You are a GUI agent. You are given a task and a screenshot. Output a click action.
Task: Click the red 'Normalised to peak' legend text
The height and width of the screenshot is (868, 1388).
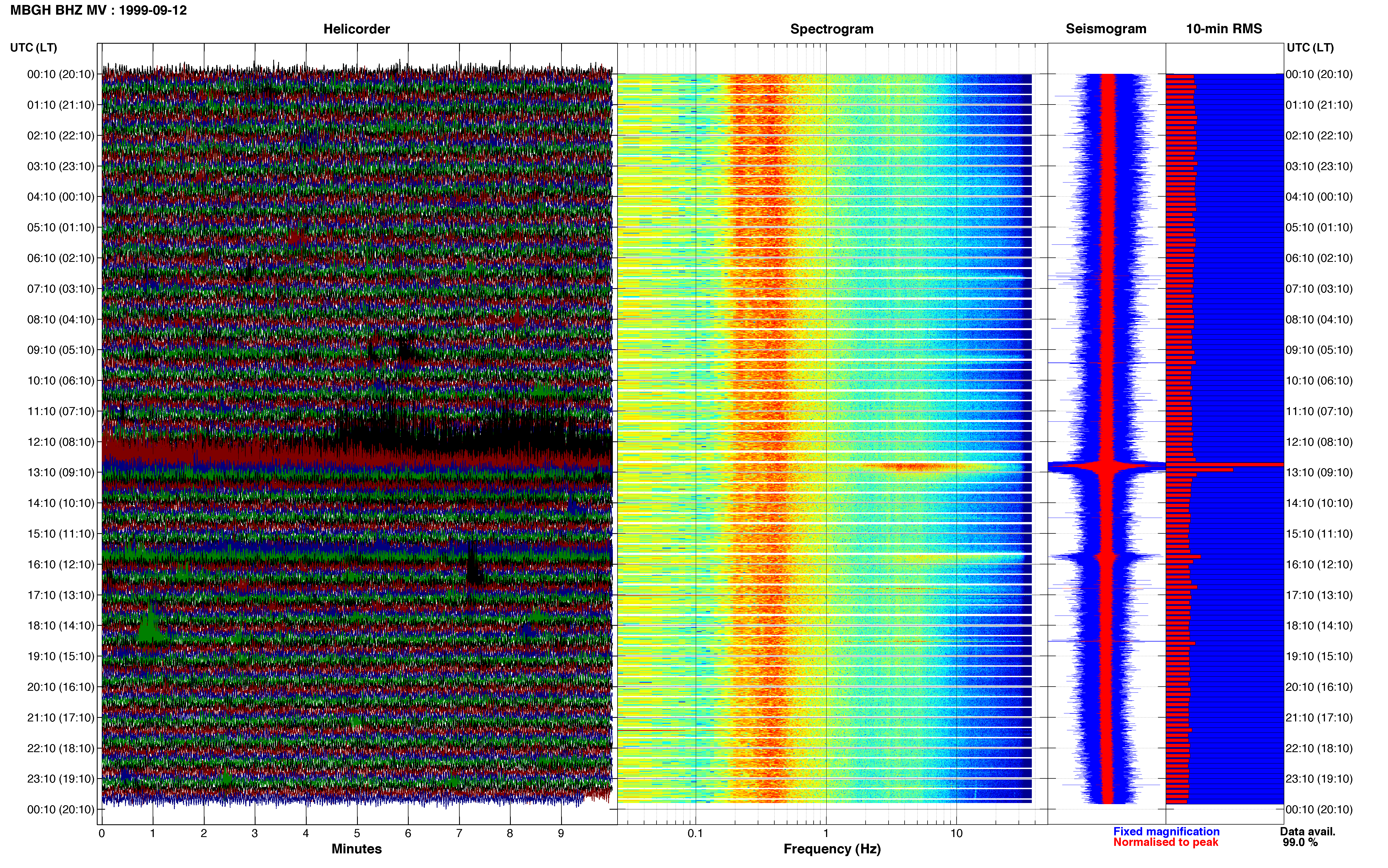[x=1165, y=842]
